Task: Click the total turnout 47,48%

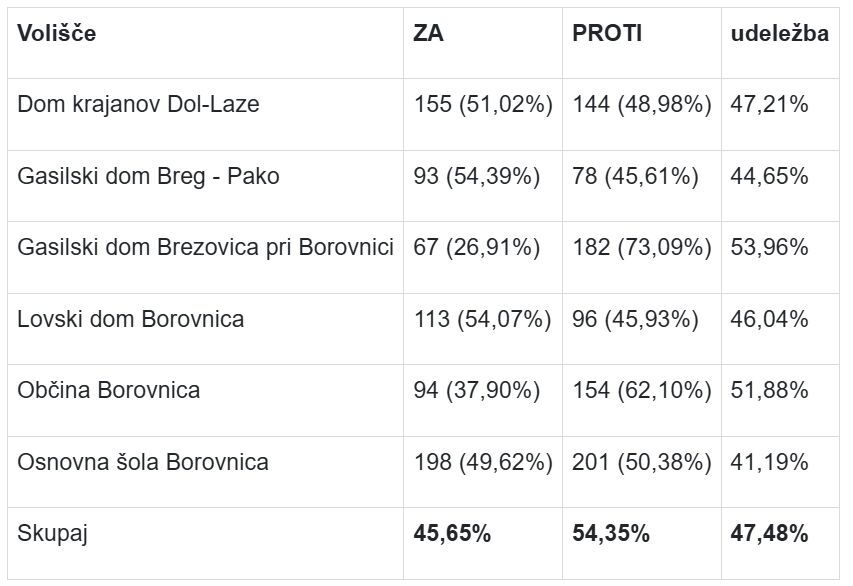Action: (x=770, y=534)
